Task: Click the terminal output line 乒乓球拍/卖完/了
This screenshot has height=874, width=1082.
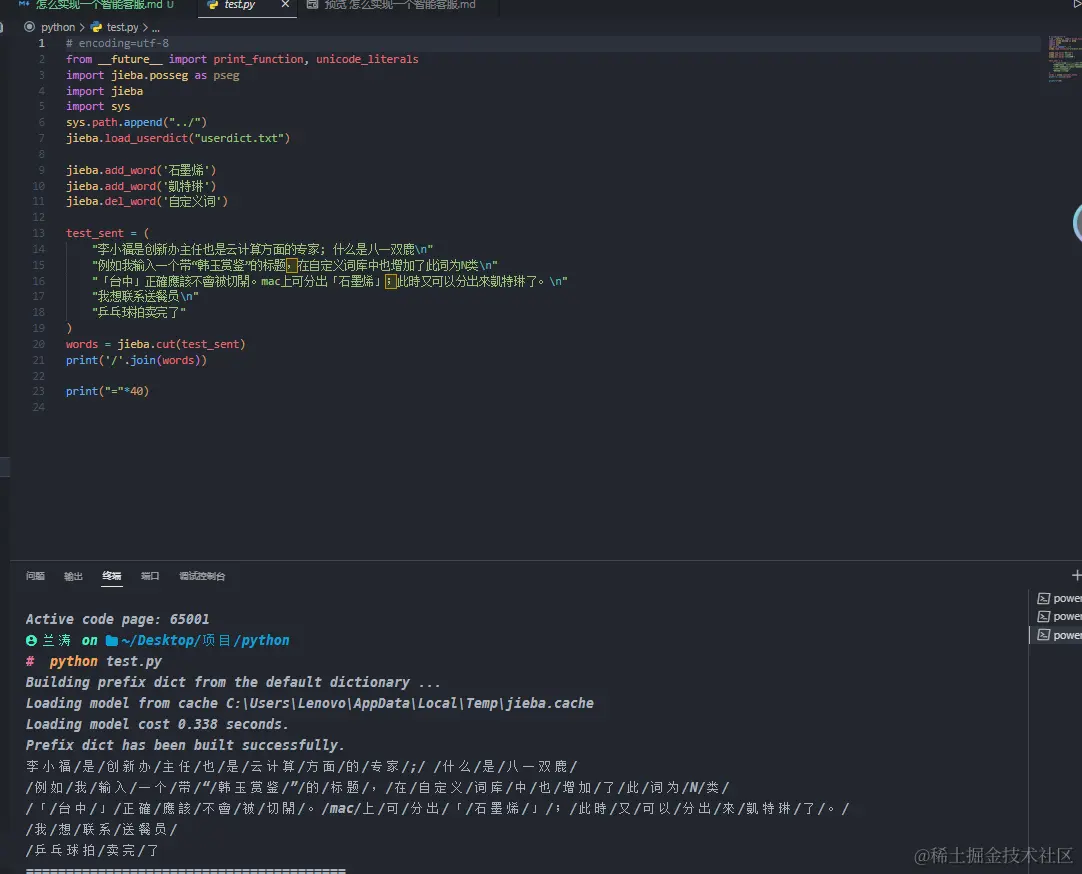Action: (x=92, y=851)
